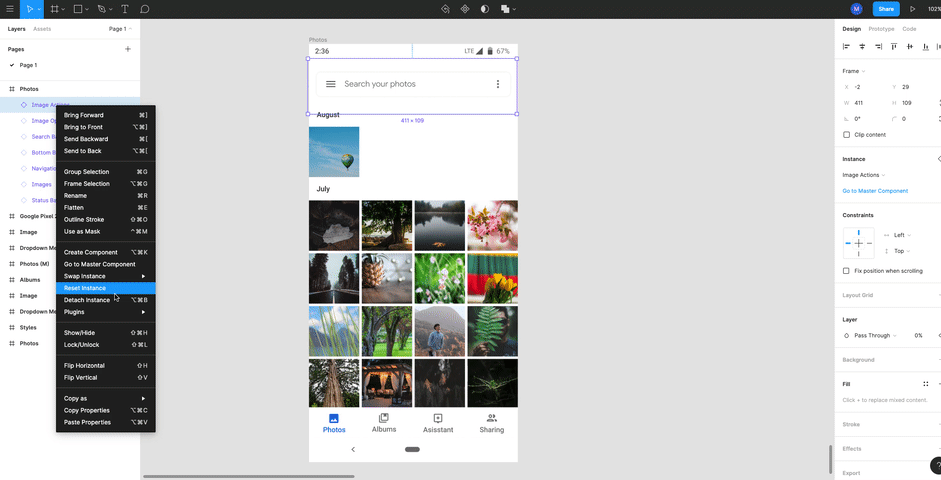Click the Boolean union toolbar icon

505,9
